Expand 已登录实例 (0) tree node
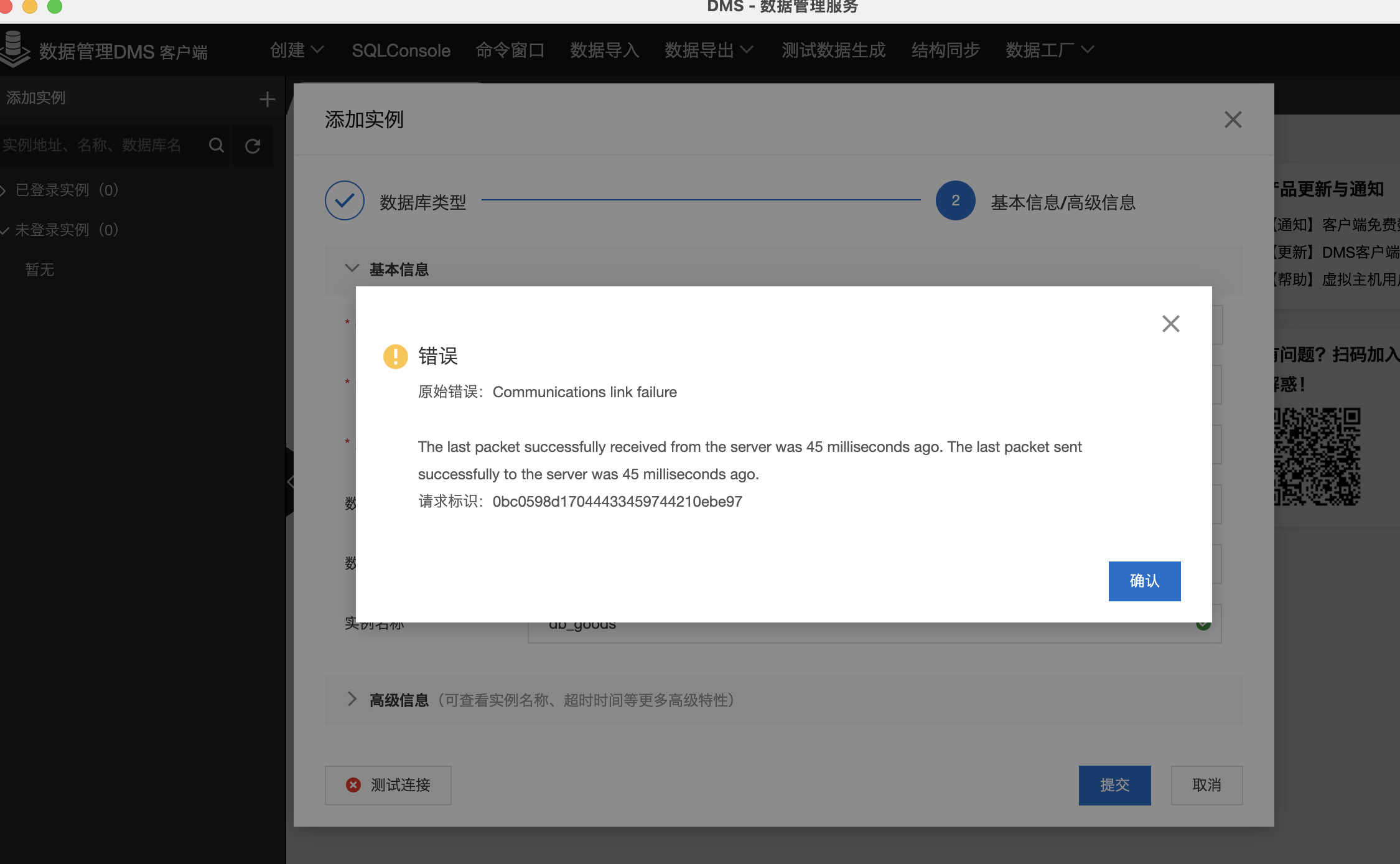The height and width of the screenshot is (864, 1400). coord(3,190)
